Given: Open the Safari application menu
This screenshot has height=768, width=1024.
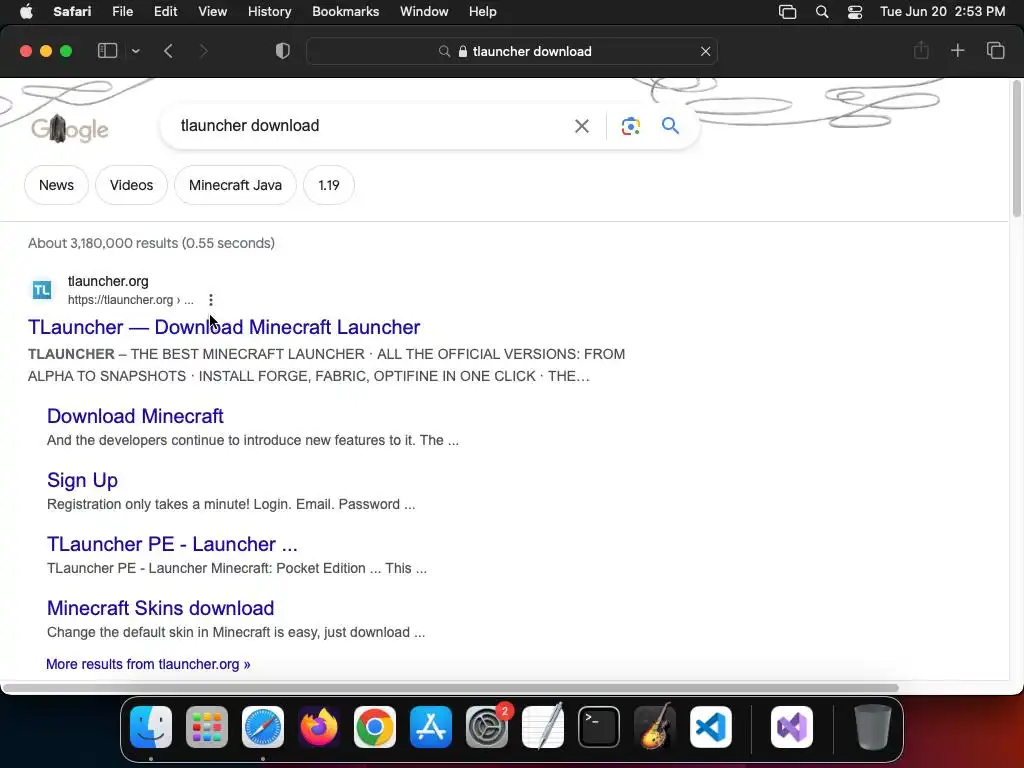Looking at the screenshot, I should 72,12.
